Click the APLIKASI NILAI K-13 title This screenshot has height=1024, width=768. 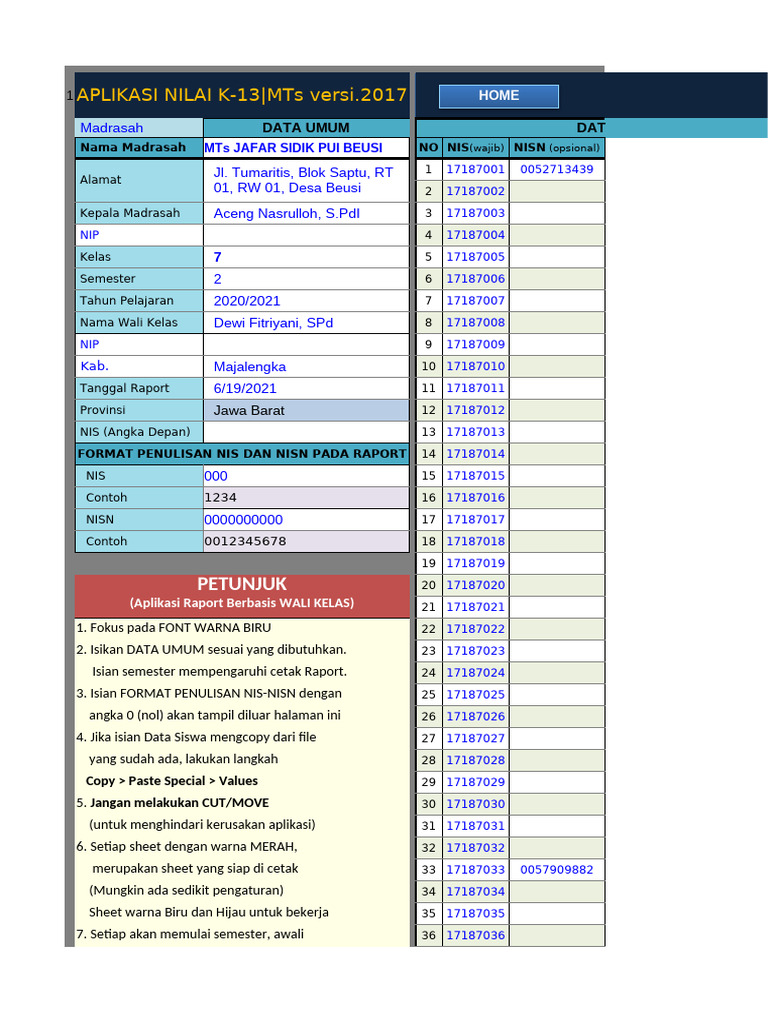pyautogui.click(x=242, y=95)
